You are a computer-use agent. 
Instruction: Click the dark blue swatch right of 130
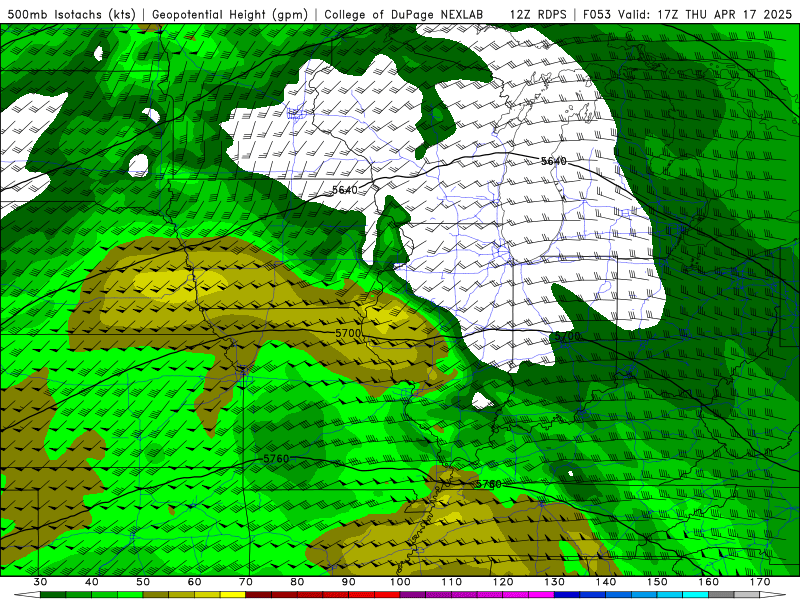point(567,595)
